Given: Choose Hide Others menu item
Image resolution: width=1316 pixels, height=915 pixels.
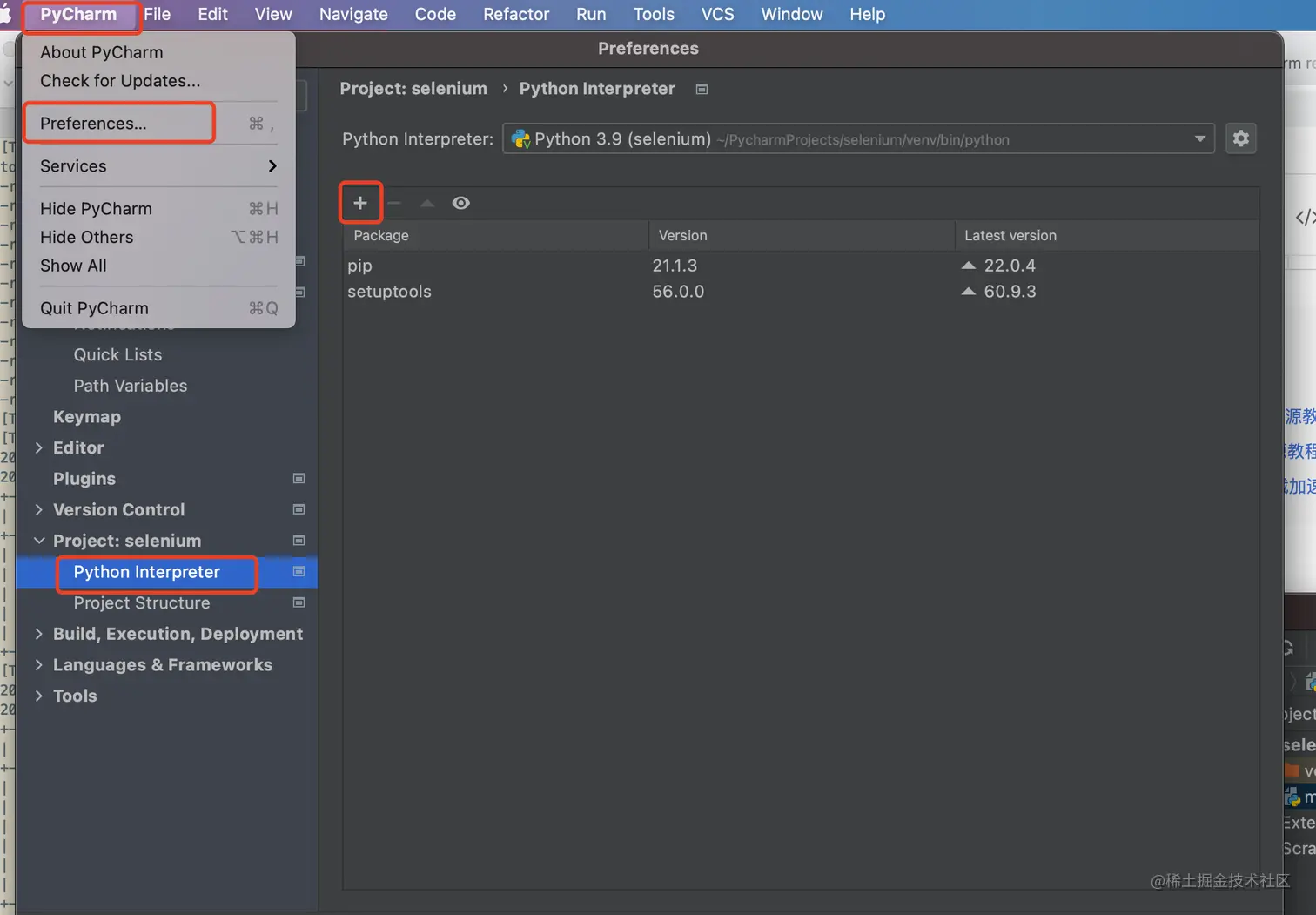Looking at the screenshot, I should 158,238.
